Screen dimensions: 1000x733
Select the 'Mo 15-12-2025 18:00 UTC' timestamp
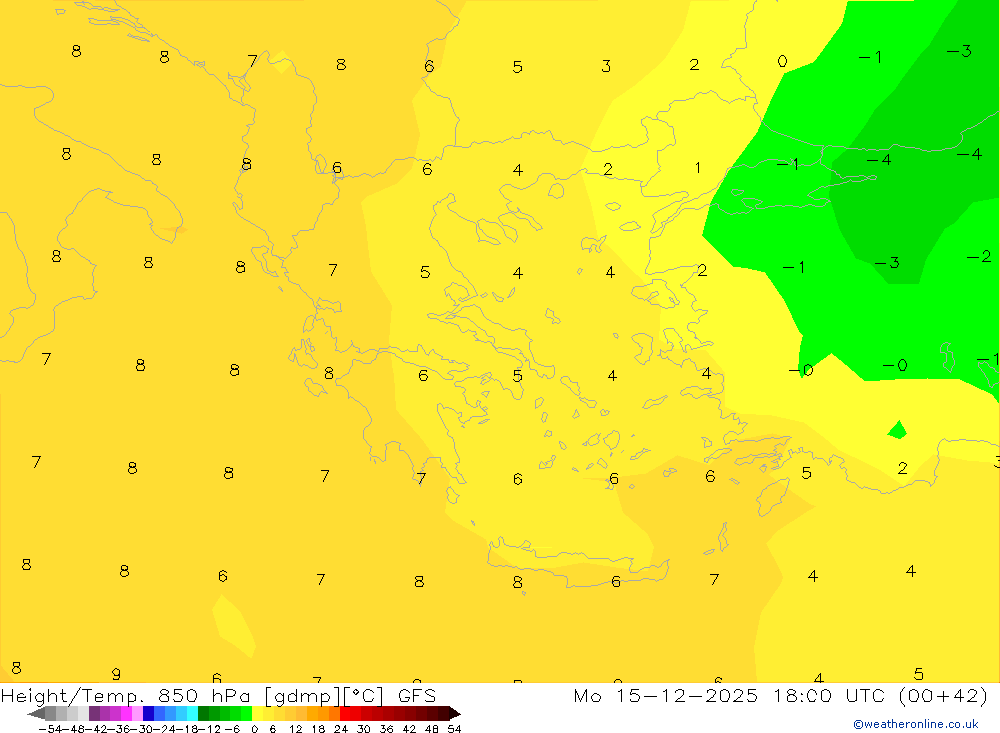[x=732, y=695]
